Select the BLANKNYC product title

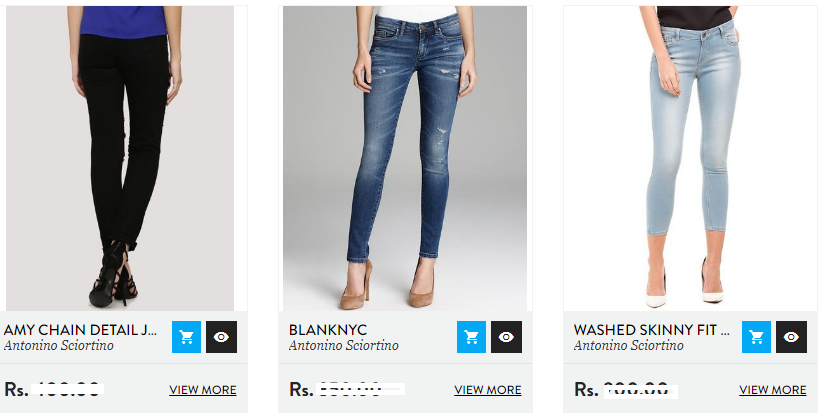(328, 330)
